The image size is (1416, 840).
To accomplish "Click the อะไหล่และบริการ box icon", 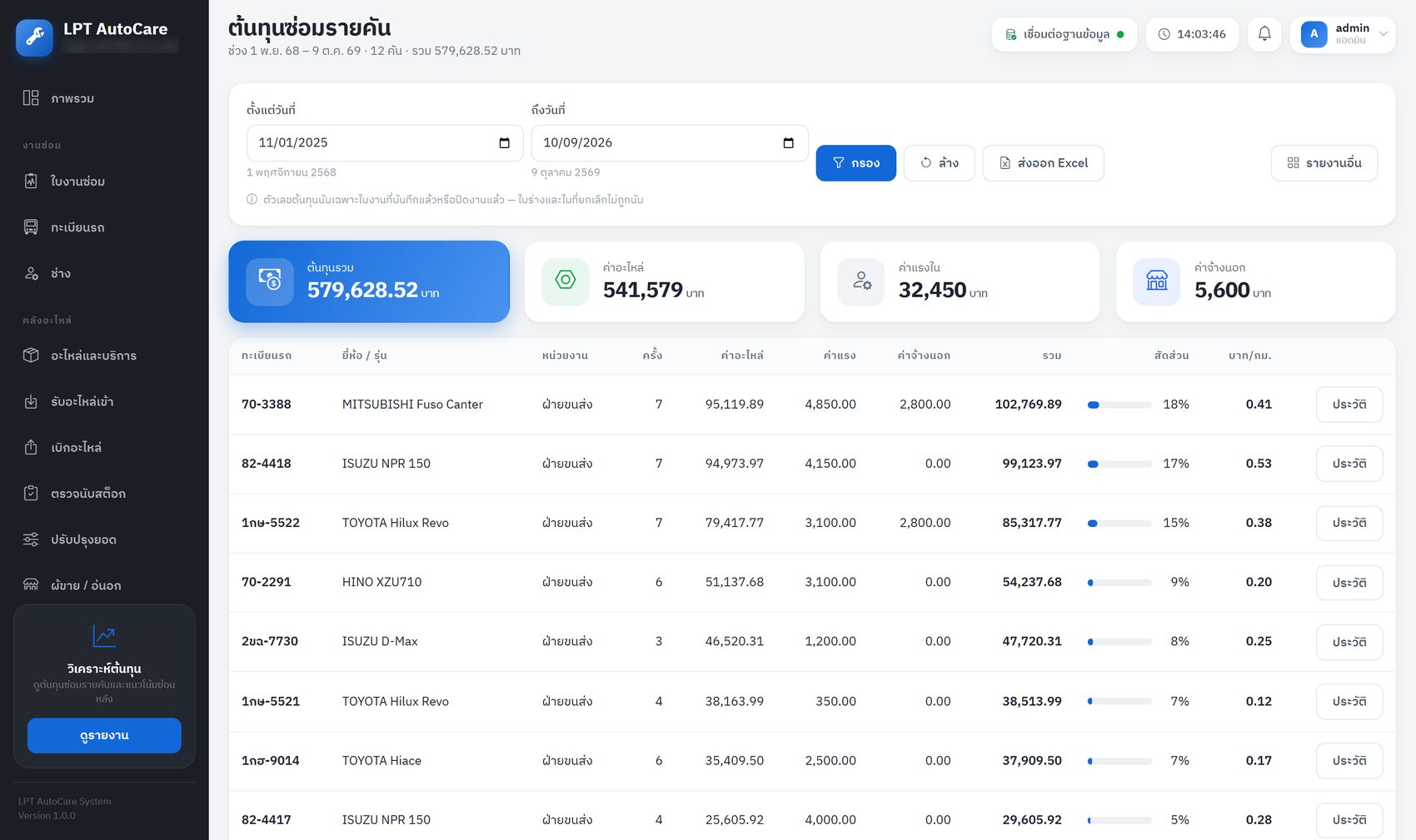I will click(x=31, y=355).
